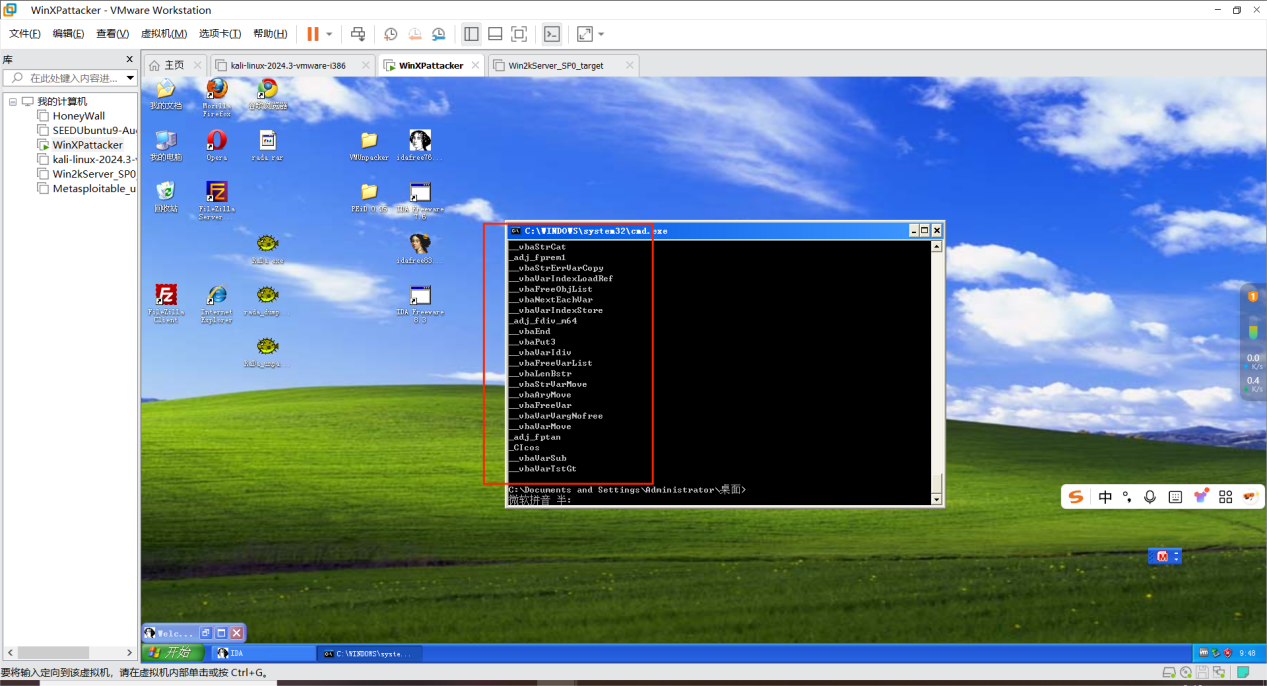Screen dimensions: 1267x686
Task: Open the library search dropdown arrow
Action: pos(130,78)
